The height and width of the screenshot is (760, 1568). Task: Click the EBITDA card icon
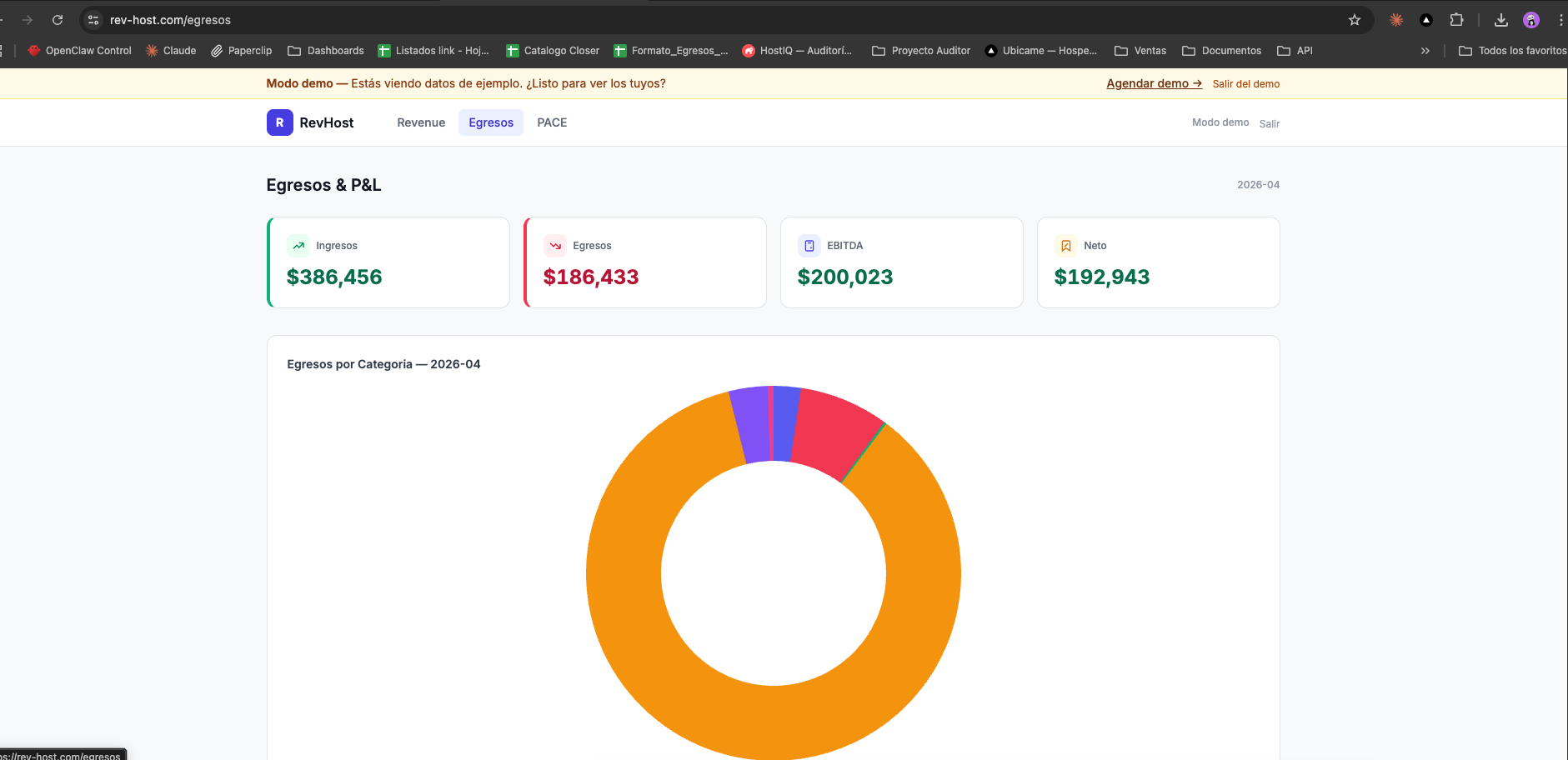point(809,246)
